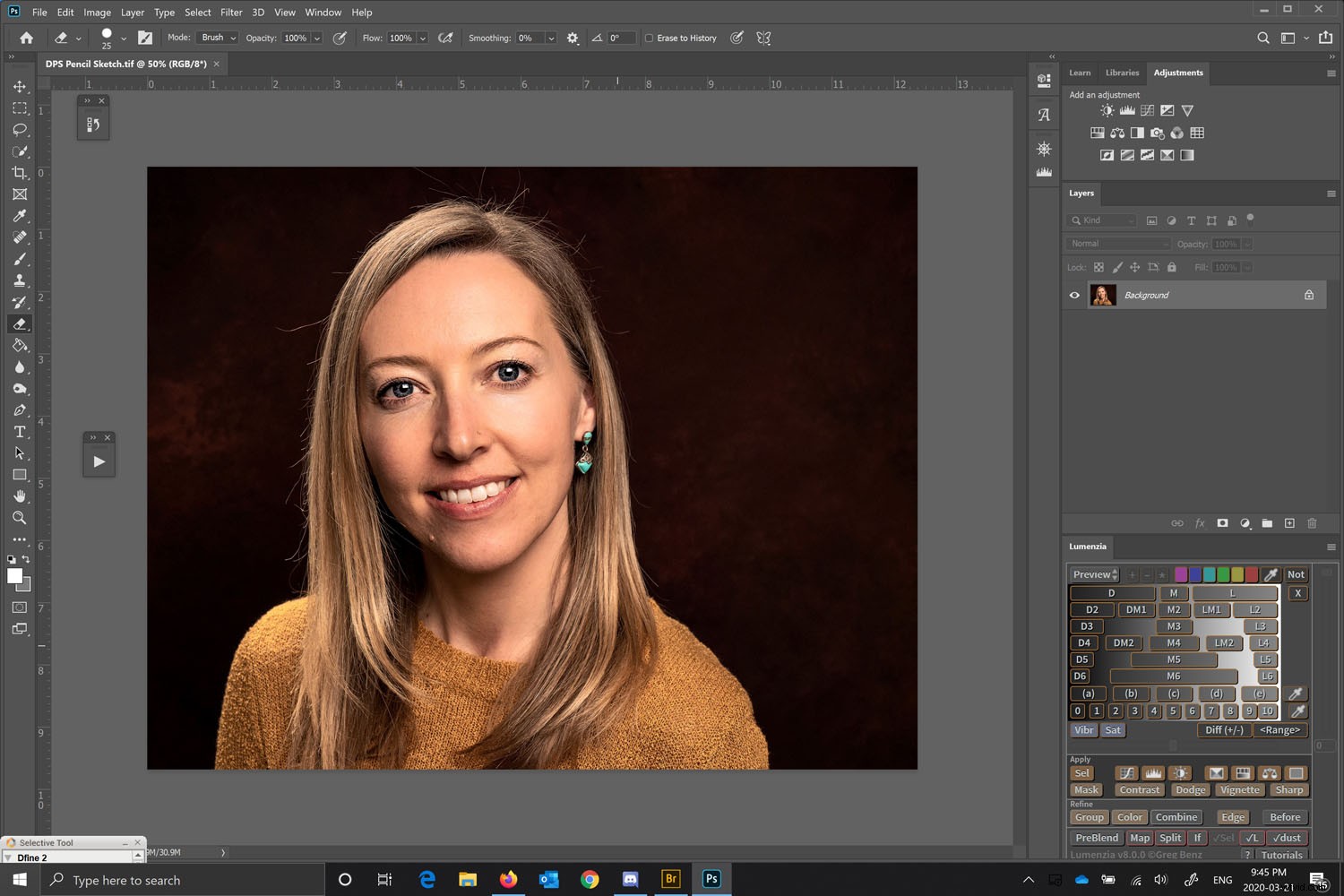Unlock the Background layer
Image resolution: width=1344 pixels, height=896 pixels.
[1309, 295]
